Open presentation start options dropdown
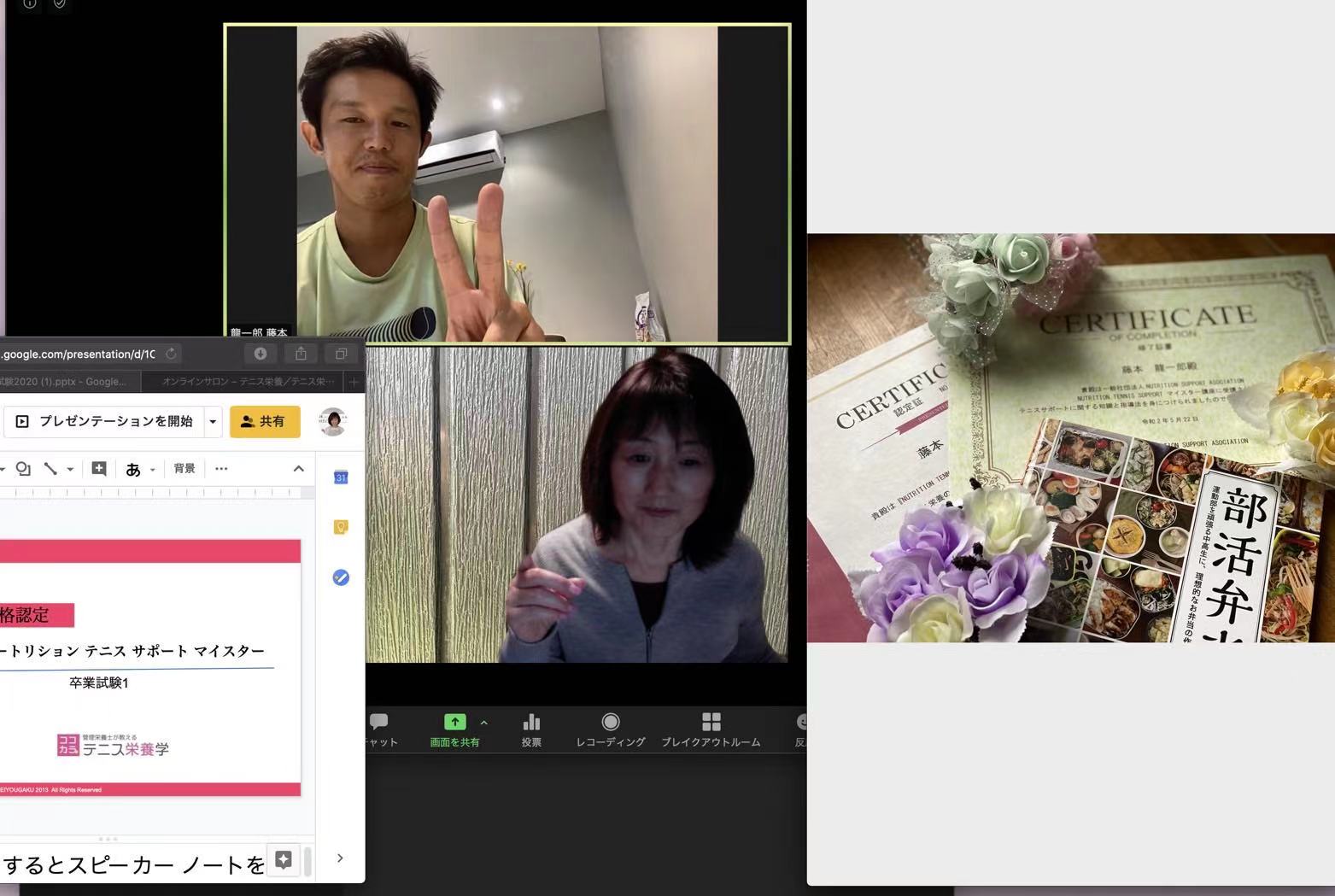This screenshot has height=896, width=1335. tap(213, 421)
